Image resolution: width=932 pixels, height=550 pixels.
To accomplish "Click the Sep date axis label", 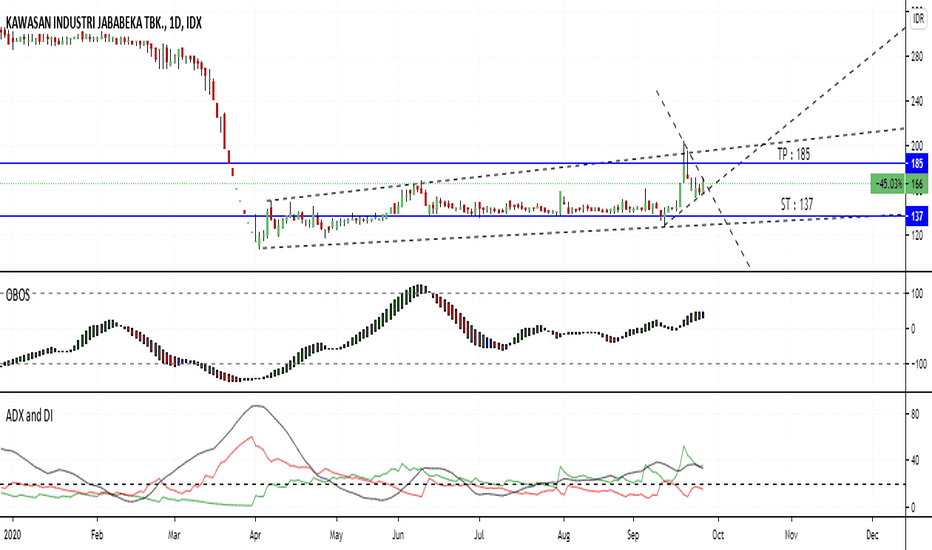I will 633,535.
